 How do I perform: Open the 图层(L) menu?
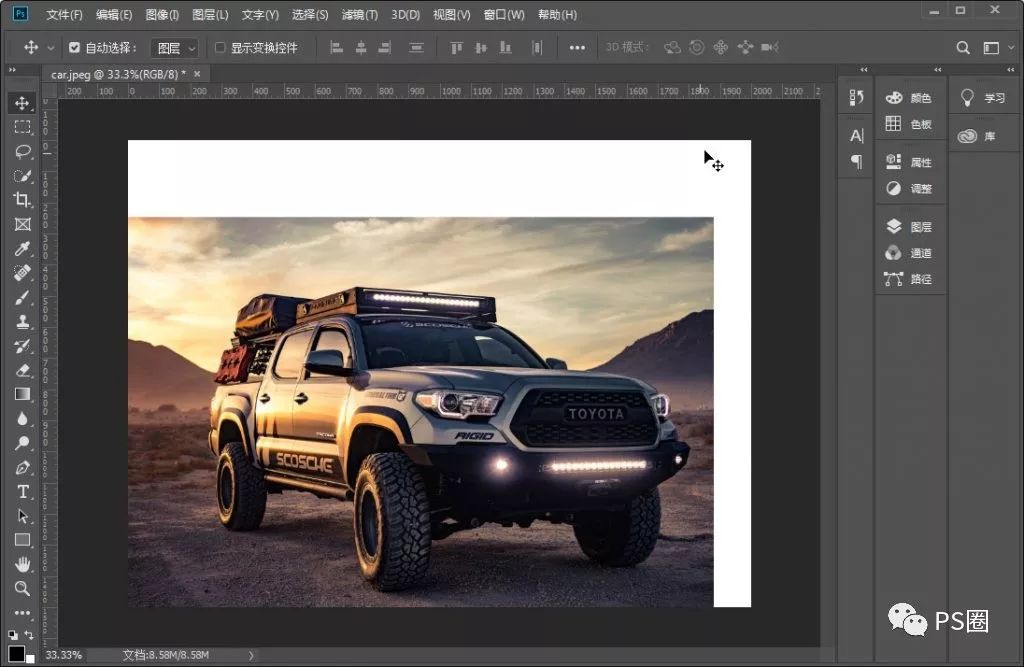210,14
